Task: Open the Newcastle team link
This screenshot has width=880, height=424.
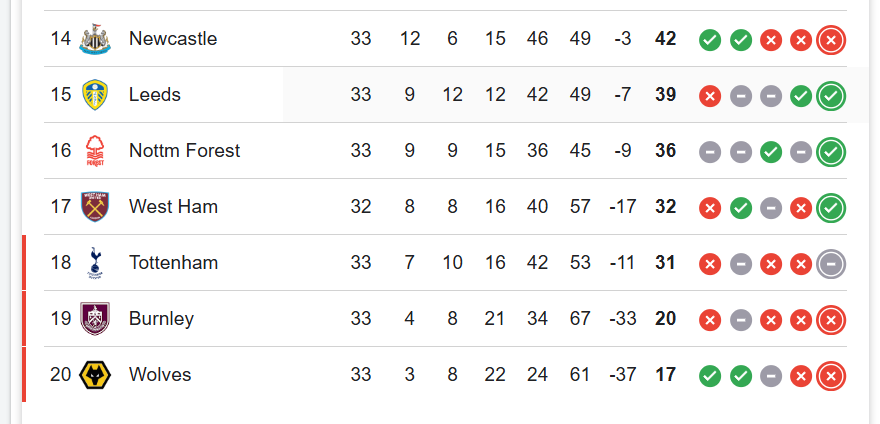Action: click(172, 39)
